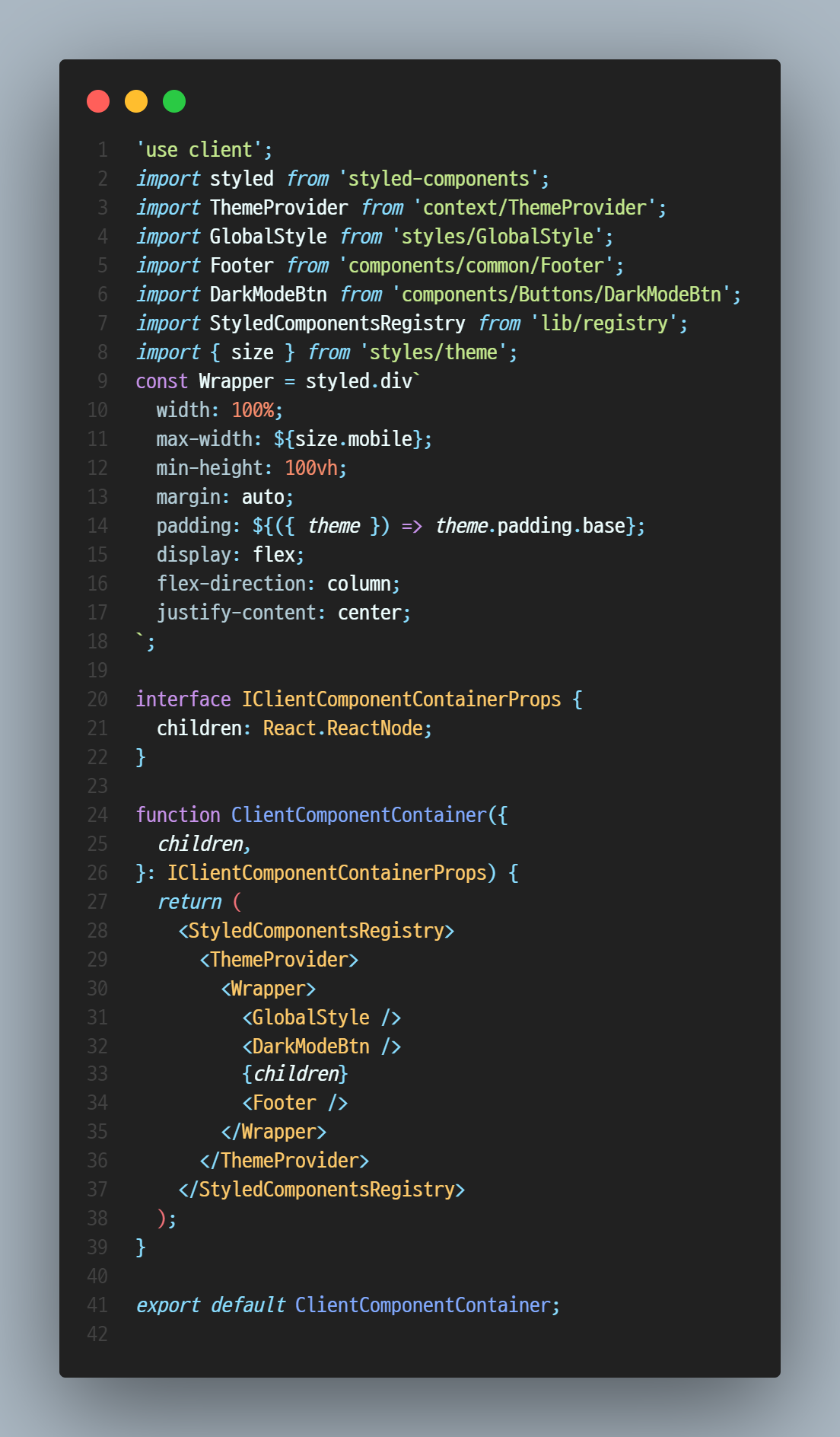Click margin: auto line
This screenshot has width=840, height=1437.
(225, 497)
